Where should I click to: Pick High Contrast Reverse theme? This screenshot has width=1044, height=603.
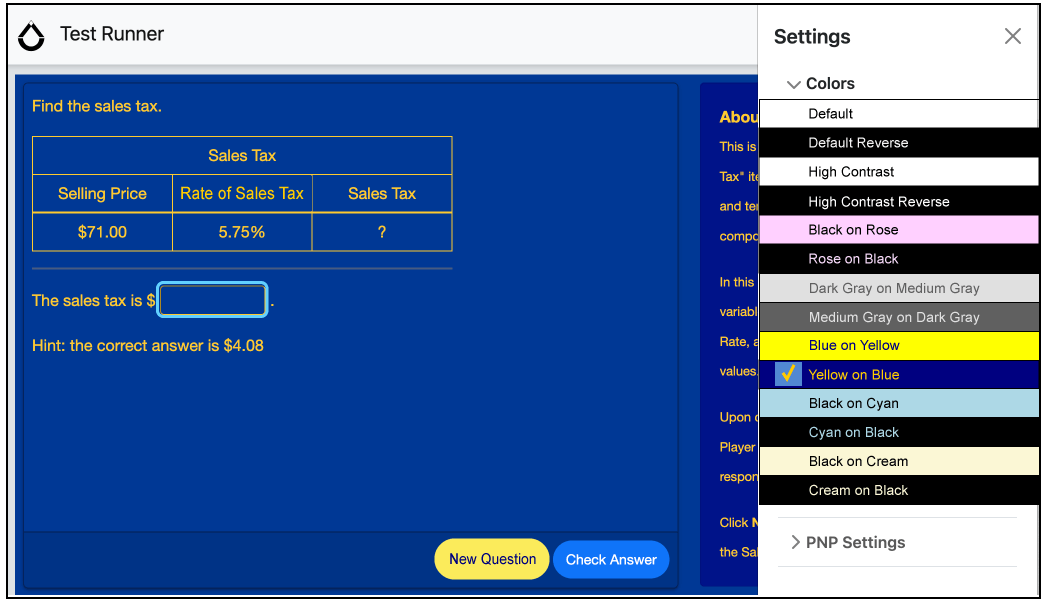[898, 201]
